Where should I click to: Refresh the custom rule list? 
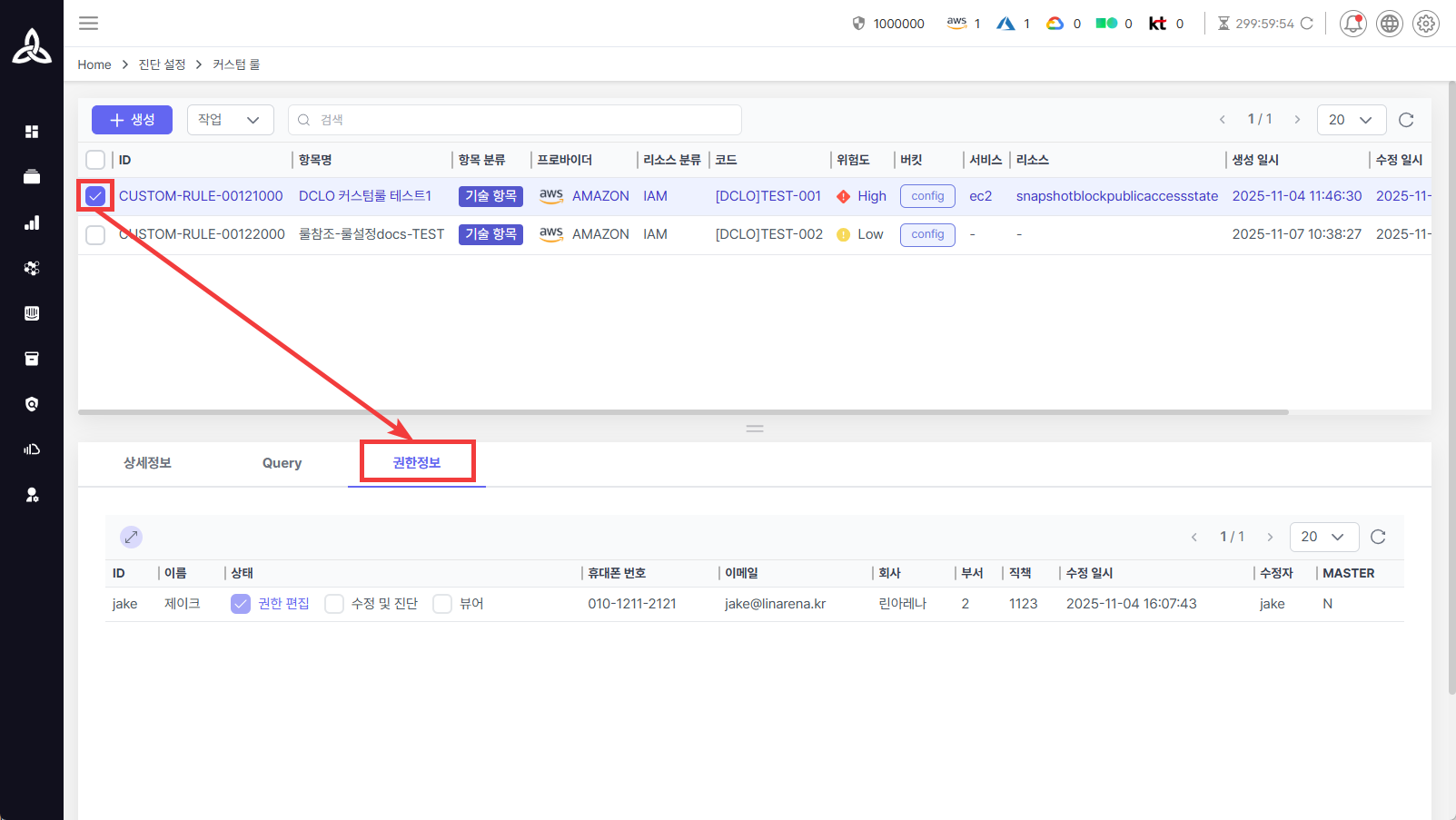(x=1406, y=120)
